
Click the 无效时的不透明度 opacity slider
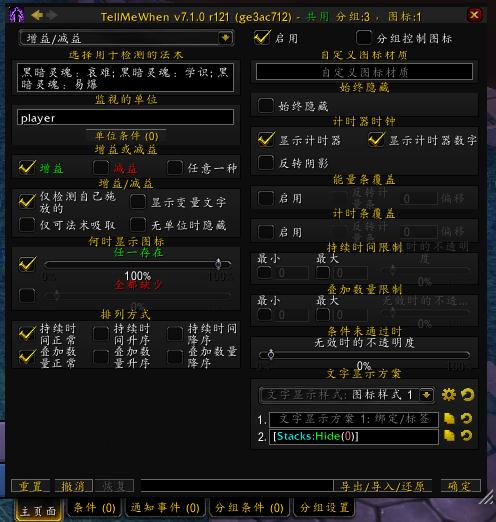point(364,355)
